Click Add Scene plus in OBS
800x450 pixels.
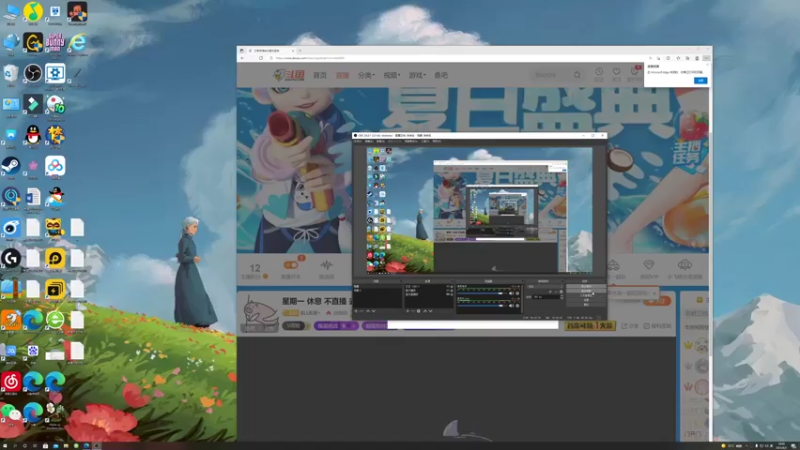[356, 311]
